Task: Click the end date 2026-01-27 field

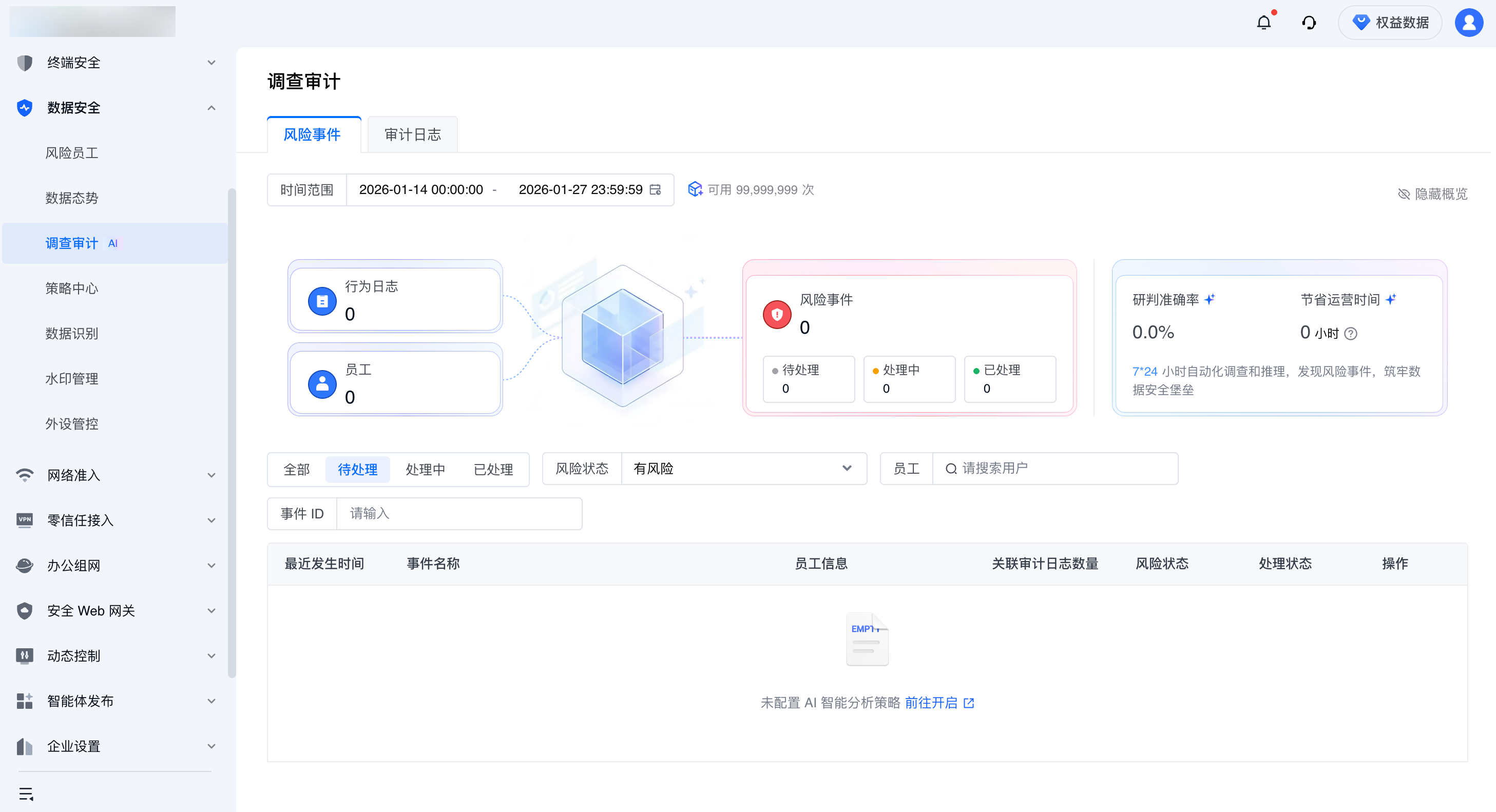Action: pos(580,190)
